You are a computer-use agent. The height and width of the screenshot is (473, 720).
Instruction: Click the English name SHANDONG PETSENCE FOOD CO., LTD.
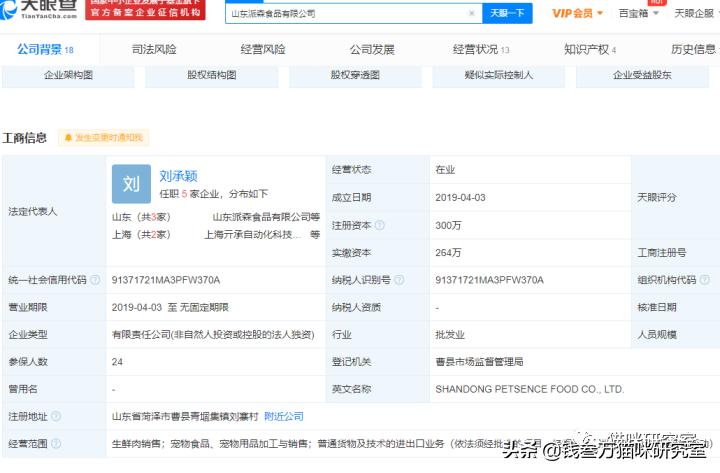[x=529, y=389]
